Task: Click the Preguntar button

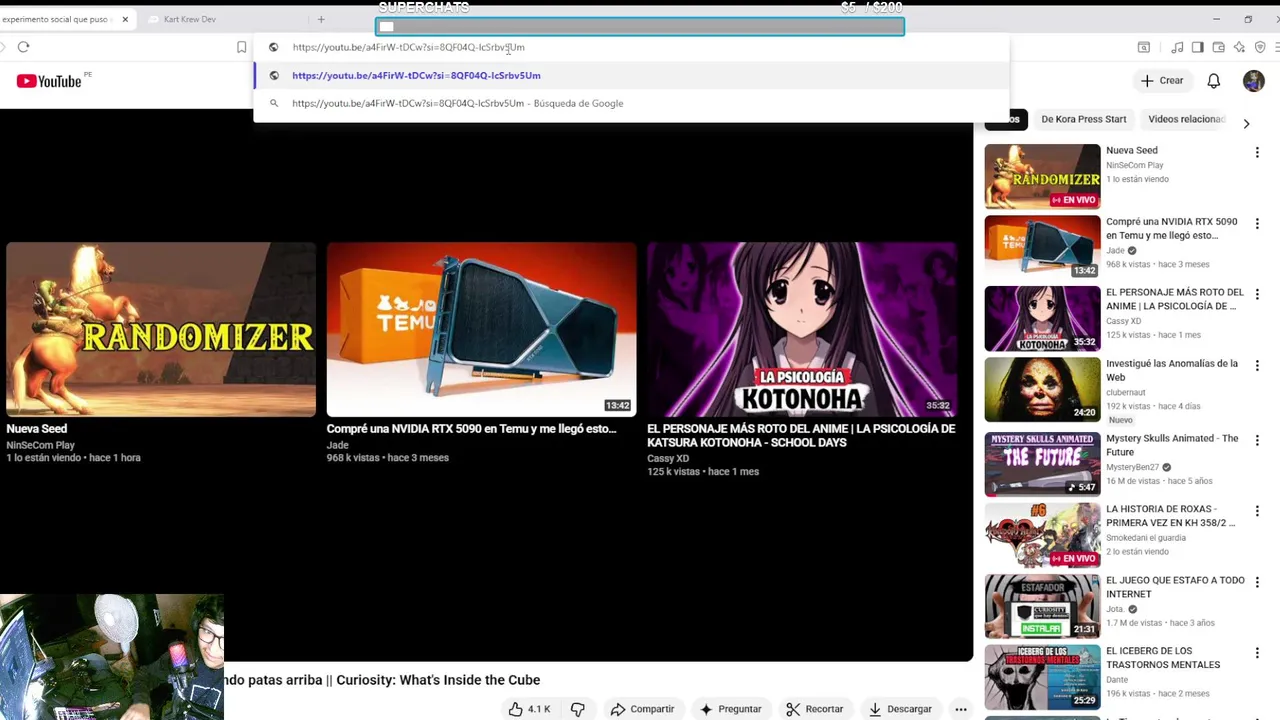Action: click(730, 709)
